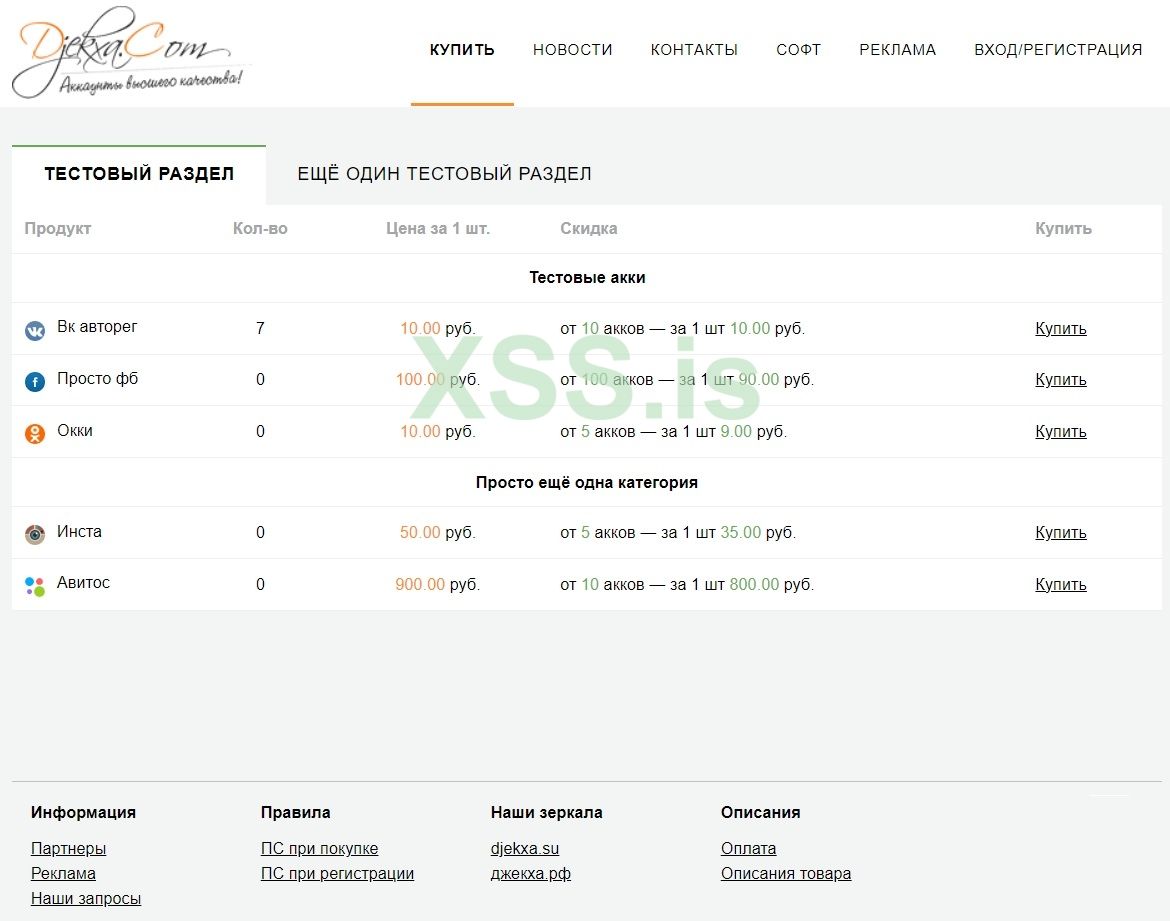Click Купить link for Окки
Viewport: 1170px width, 921px height.
1060,431
